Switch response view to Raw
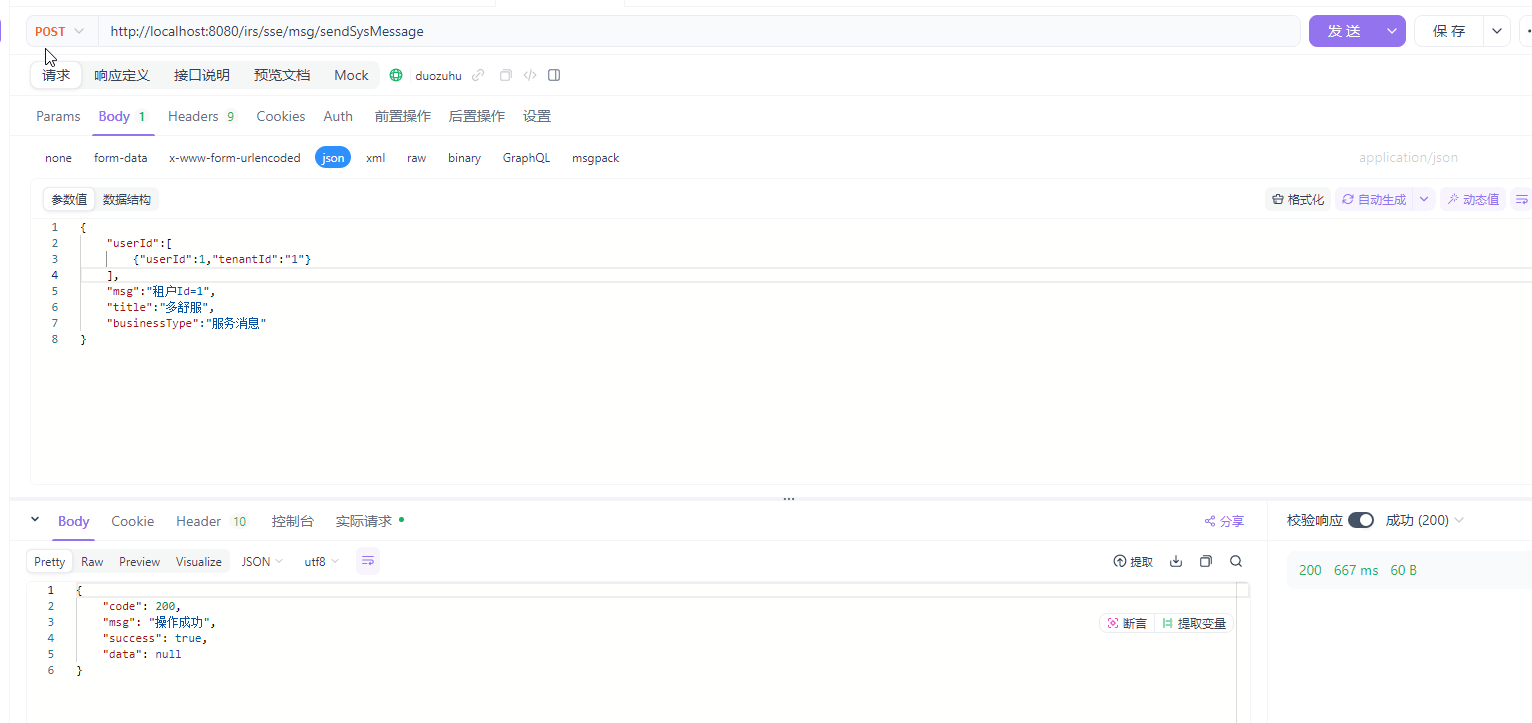The height and width of the screenshot is (723, 1532). click(x=92, y=562)
